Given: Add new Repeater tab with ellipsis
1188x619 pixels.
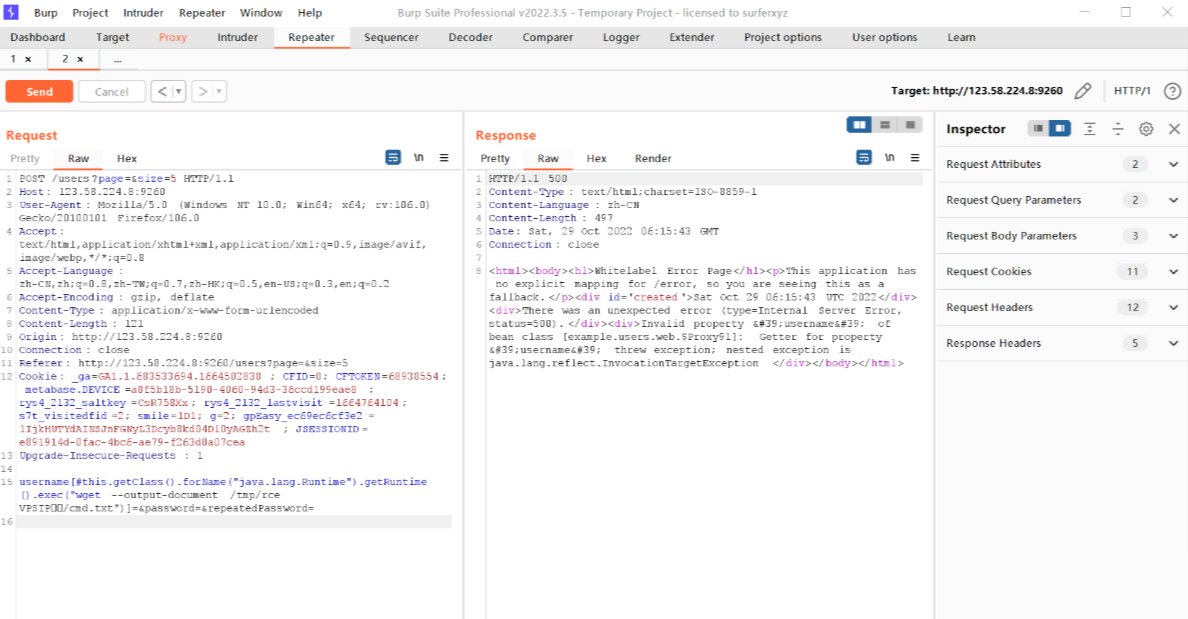Looking at the screenshot, I should click(117, 59).
